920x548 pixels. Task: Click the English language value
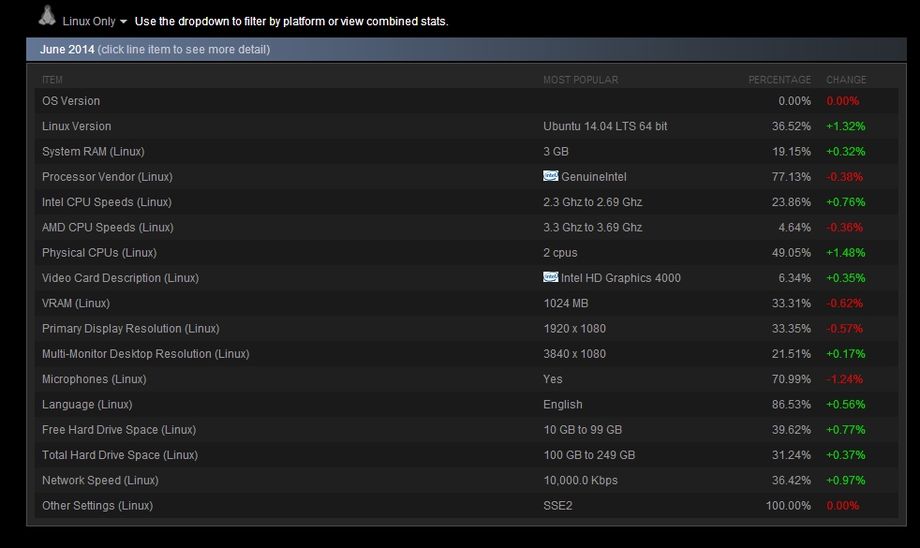click(563, 404)
